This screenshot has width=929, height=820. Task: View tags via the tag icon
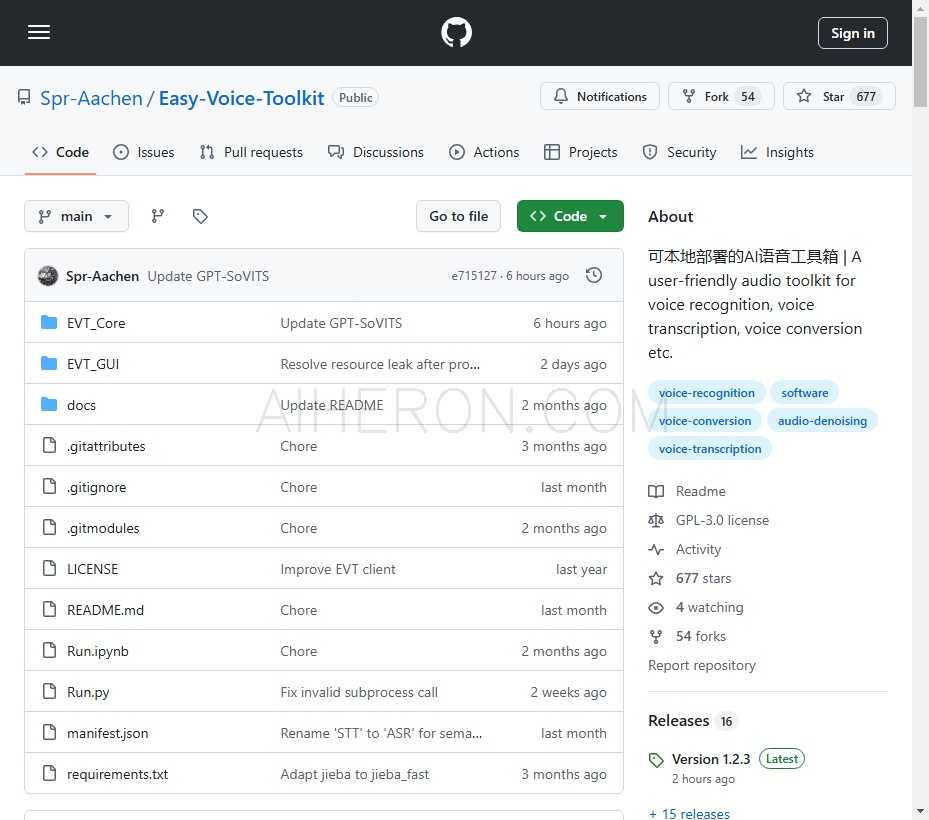pos(200,216)
